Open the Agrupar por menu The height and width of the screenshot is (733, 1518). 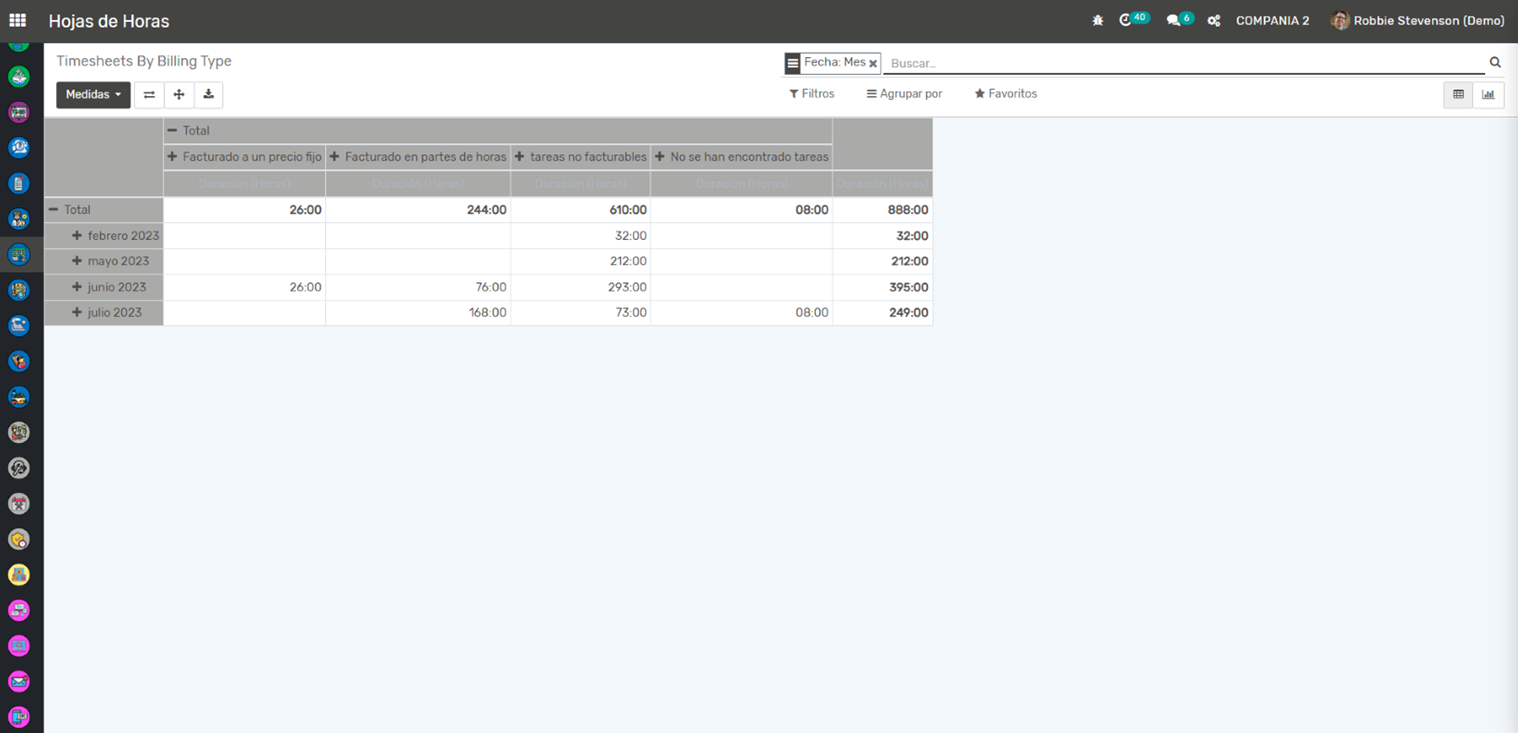point(904,94)
